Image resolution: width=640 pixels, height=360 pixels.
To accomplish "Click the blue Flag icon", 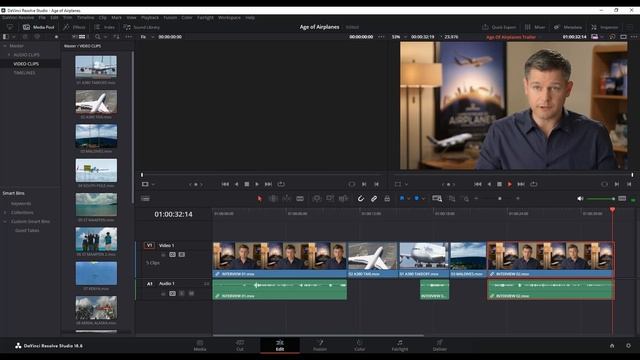I will click(x=402, y=198).
